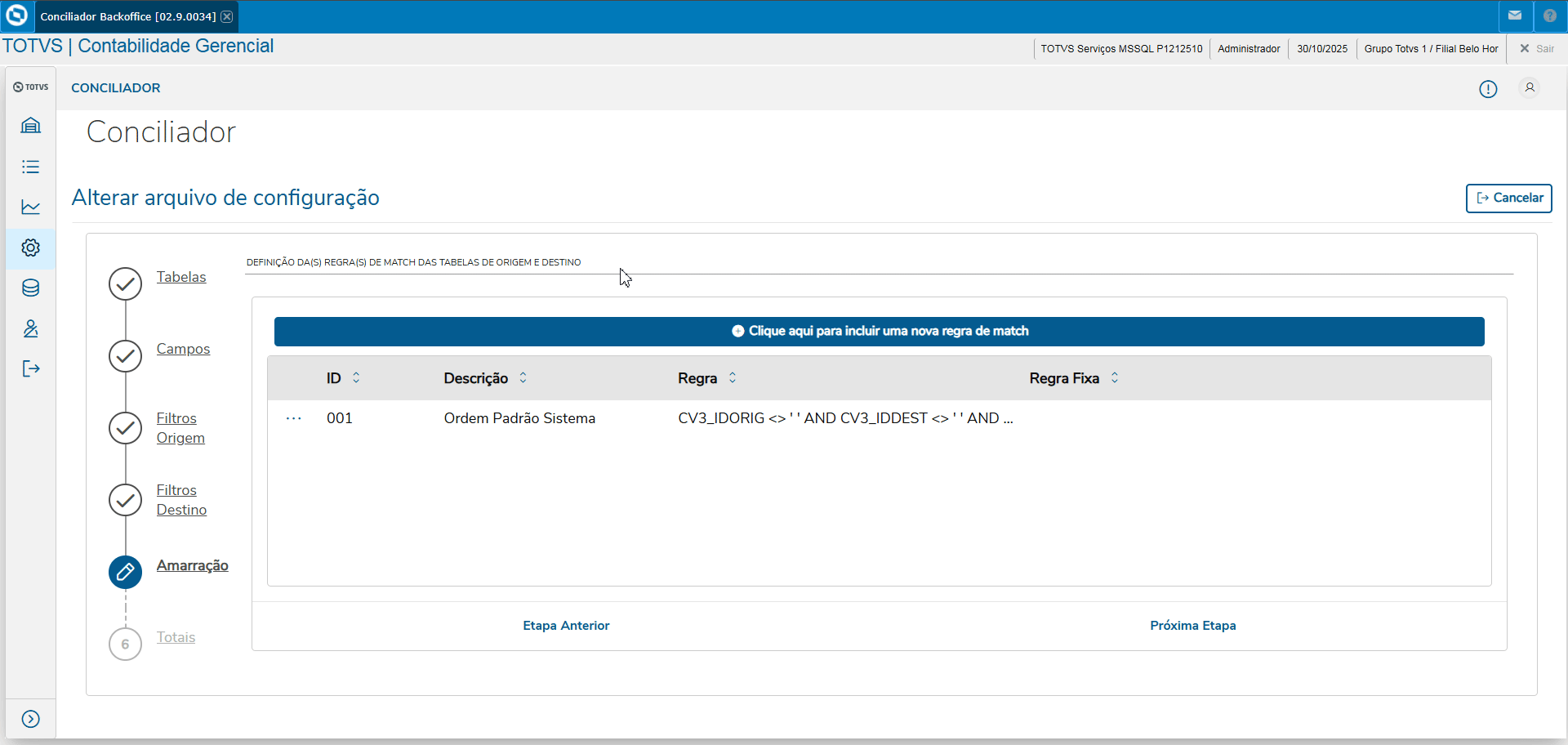Open the Filtros Destino step
The image size is (1568, 745).
(181, 500)
